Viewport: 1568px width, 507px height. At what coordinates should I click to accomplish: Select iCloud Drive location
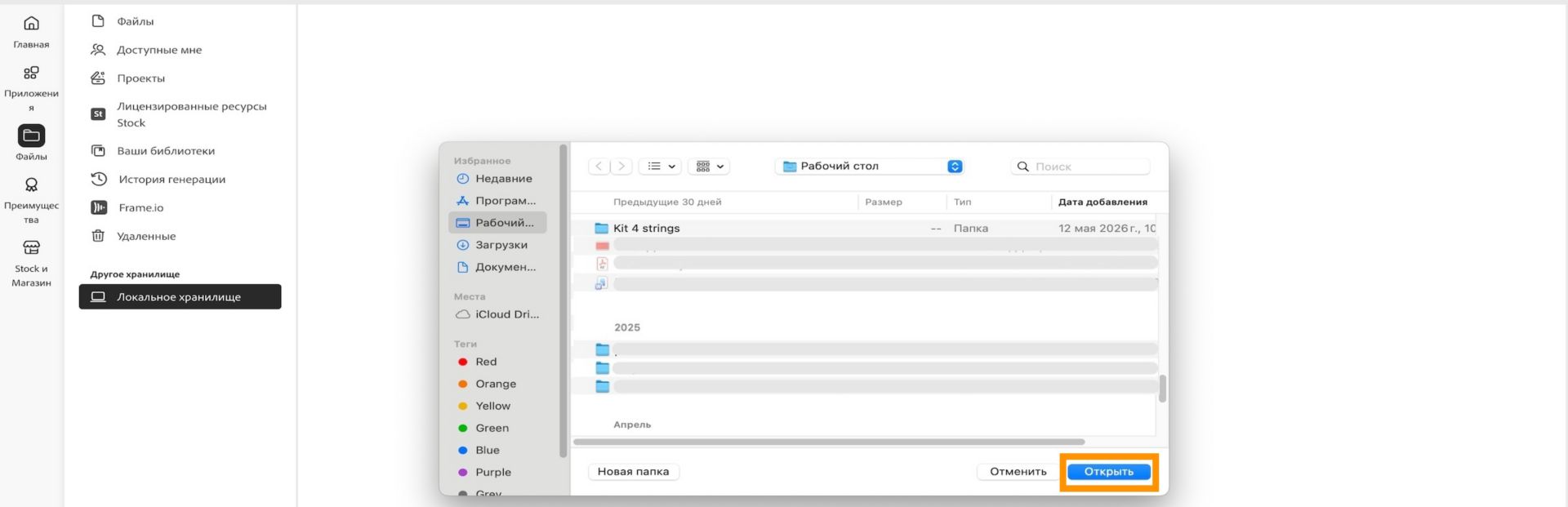(x=497, y=314)
